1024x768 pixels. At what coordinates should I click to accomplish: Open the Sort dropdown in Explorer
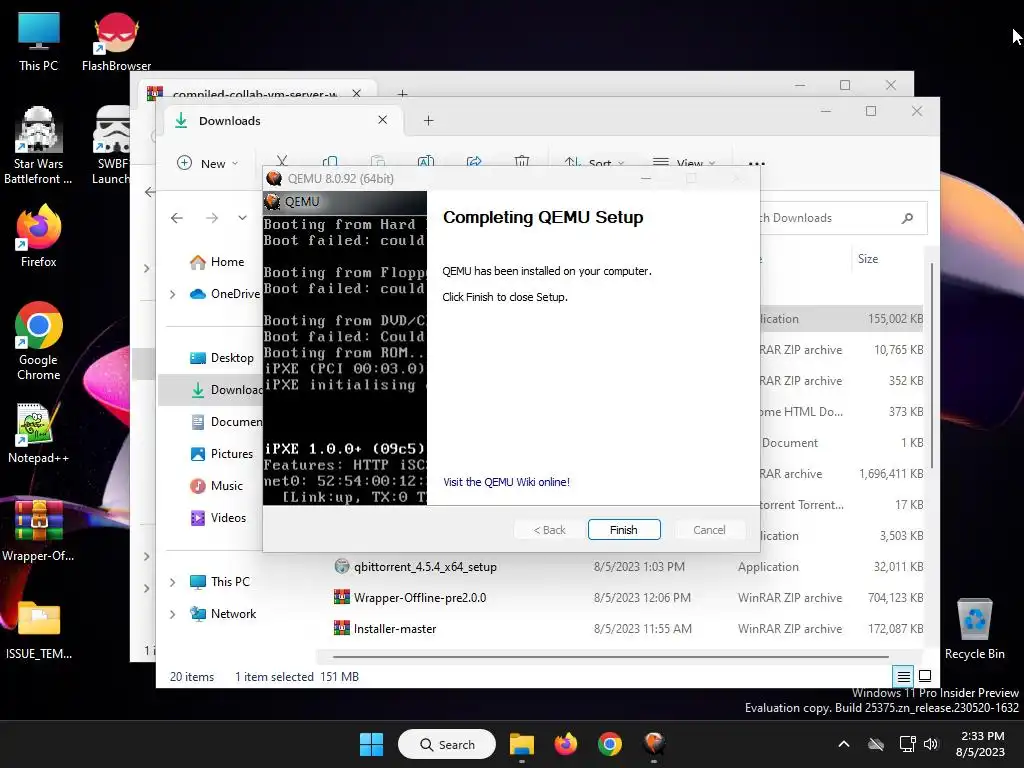(594, 163)
